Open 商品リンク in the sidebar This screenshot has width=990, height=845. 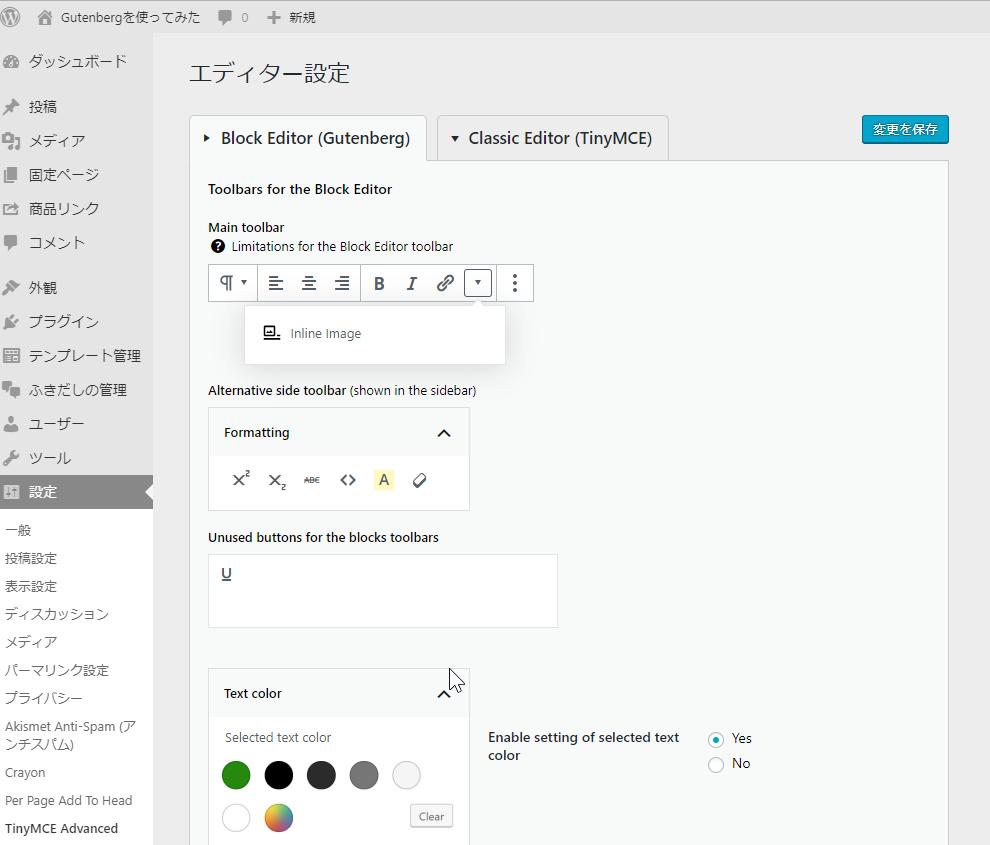(x=76, y=209)
